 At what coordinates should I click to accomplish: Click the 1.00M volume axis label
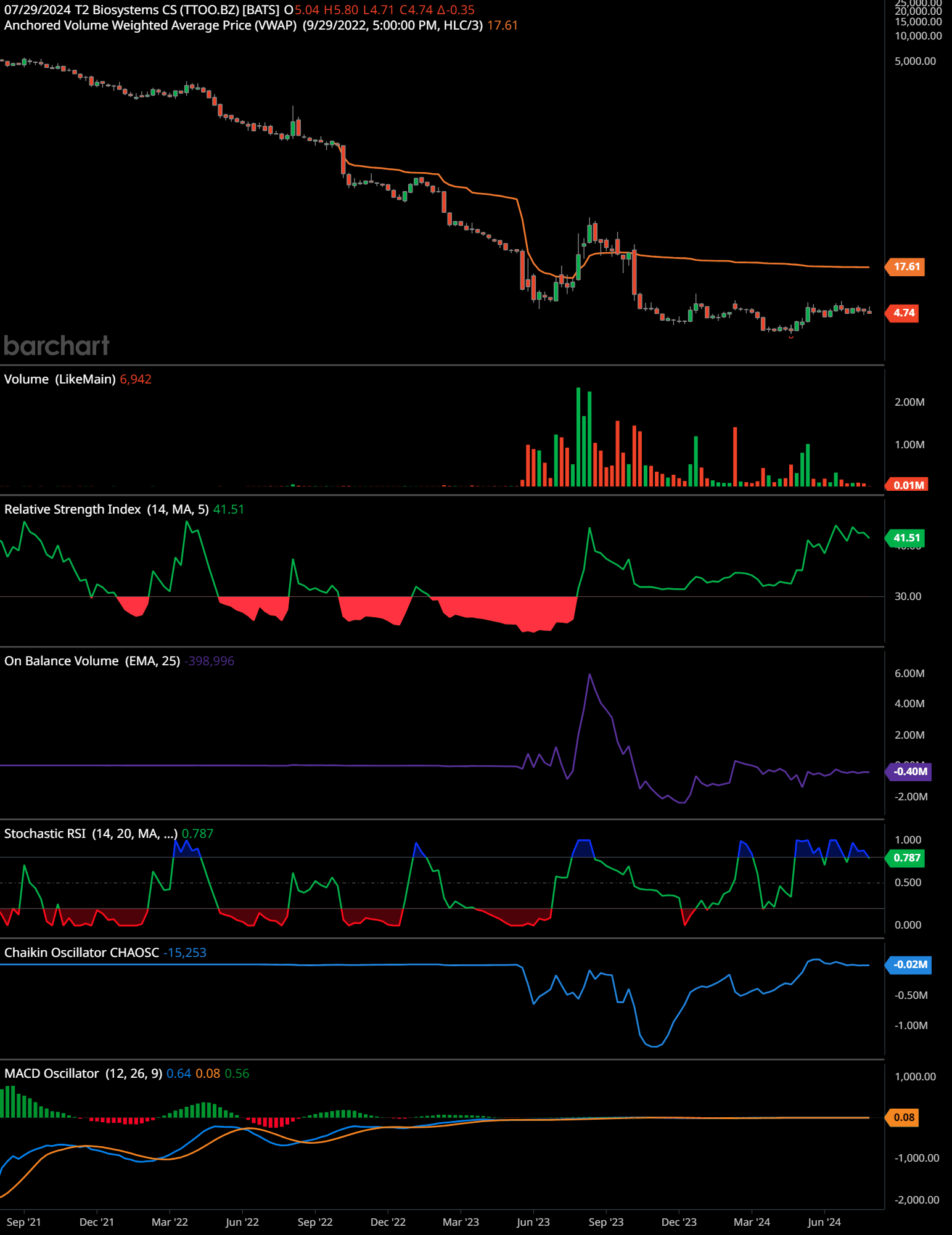(909, 445)
